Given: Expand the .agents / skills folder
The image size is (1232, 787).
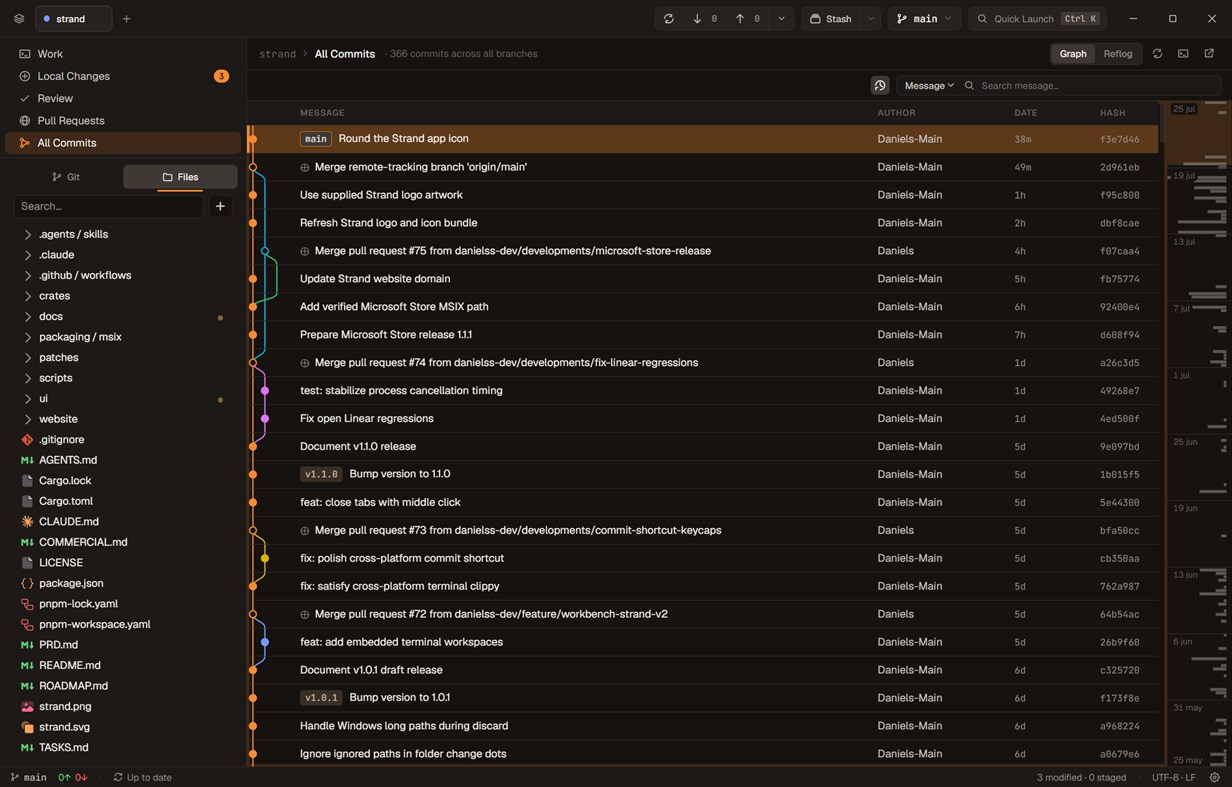Looking at the screenshot, I should pos(73,234).
